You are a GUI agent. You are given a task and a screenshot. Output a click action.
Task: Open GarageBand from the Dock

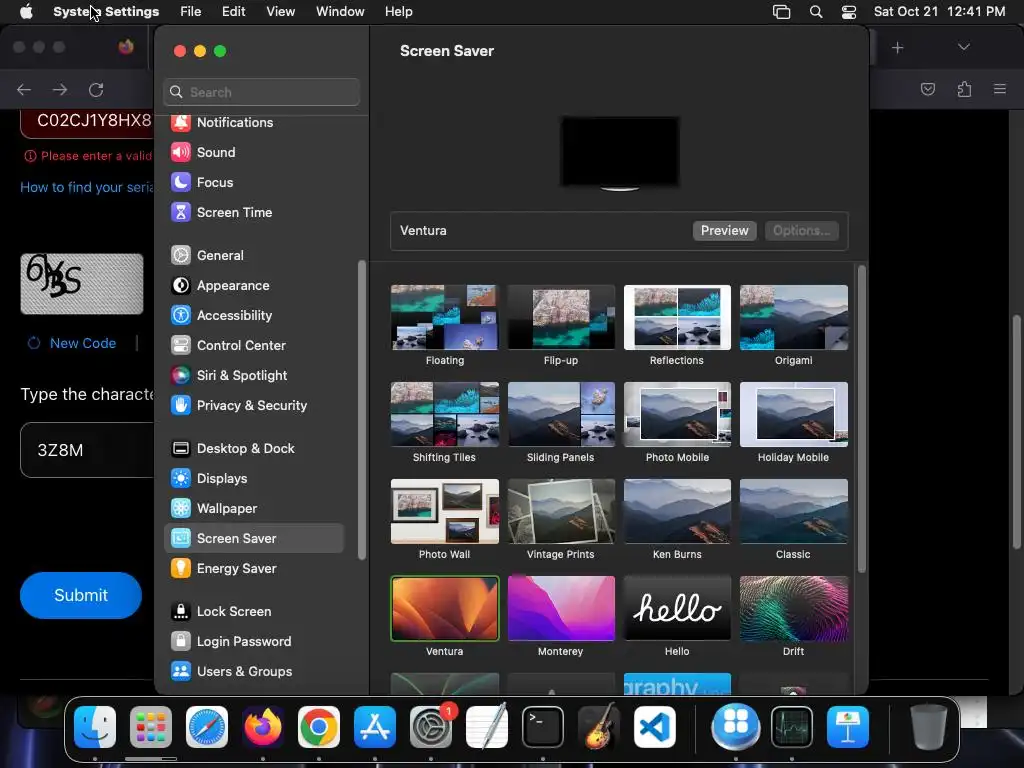click(599, 727)
